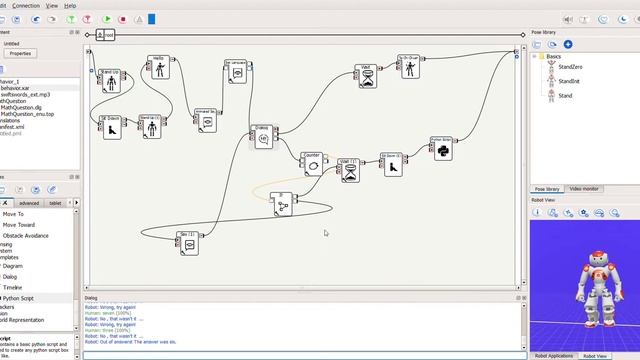Click the blue battery indicator in toolbar
Viewport: 640px width, 360px height.
click(151, 19)
